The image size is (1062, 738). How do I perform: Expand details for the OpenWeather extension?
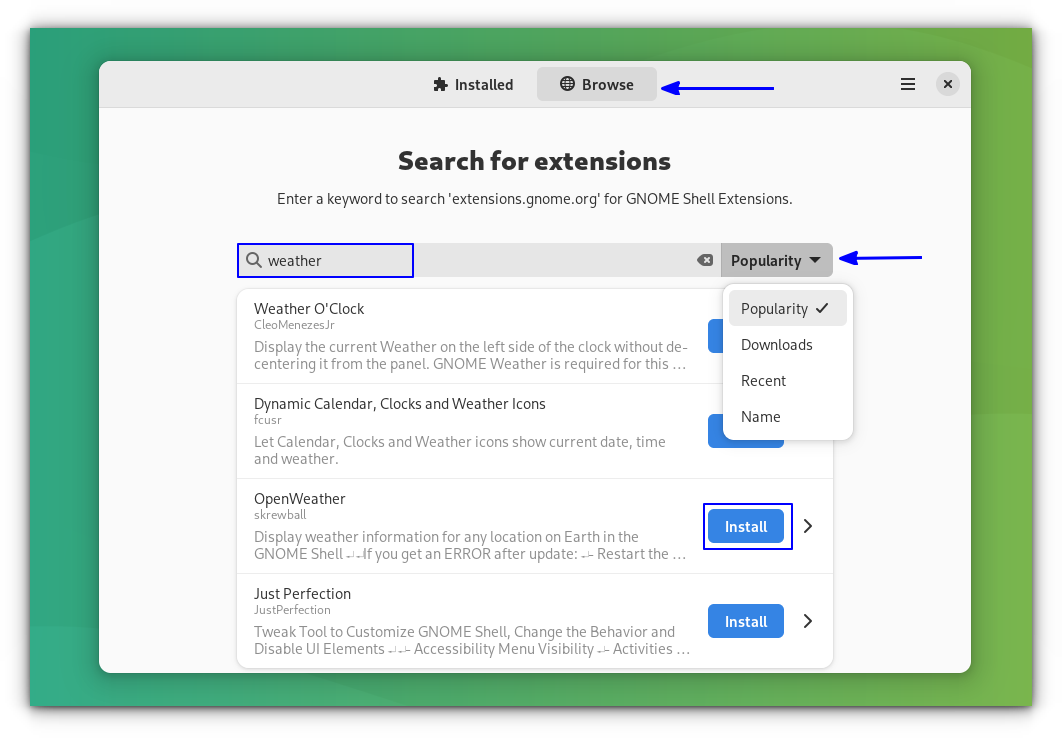[807, 525]
